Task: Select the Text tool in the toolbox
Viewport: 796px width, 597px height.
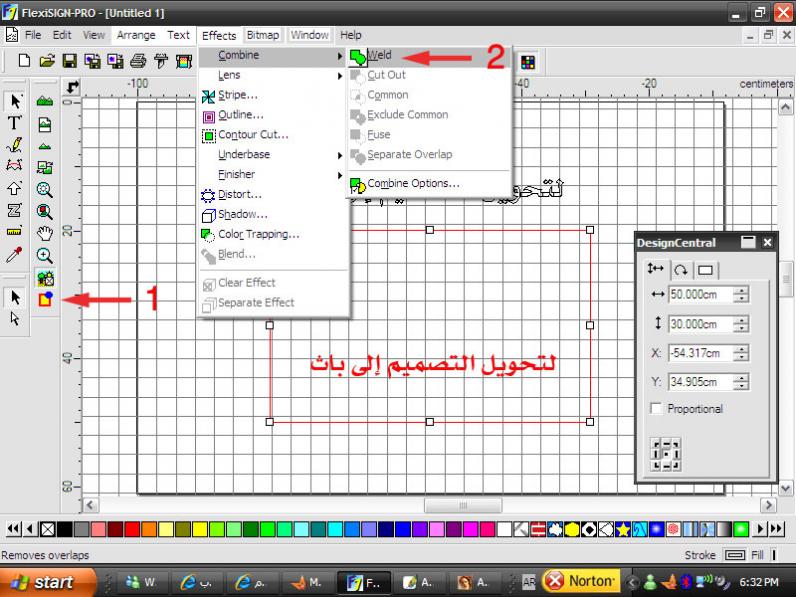Action: [x=15, y=122]
